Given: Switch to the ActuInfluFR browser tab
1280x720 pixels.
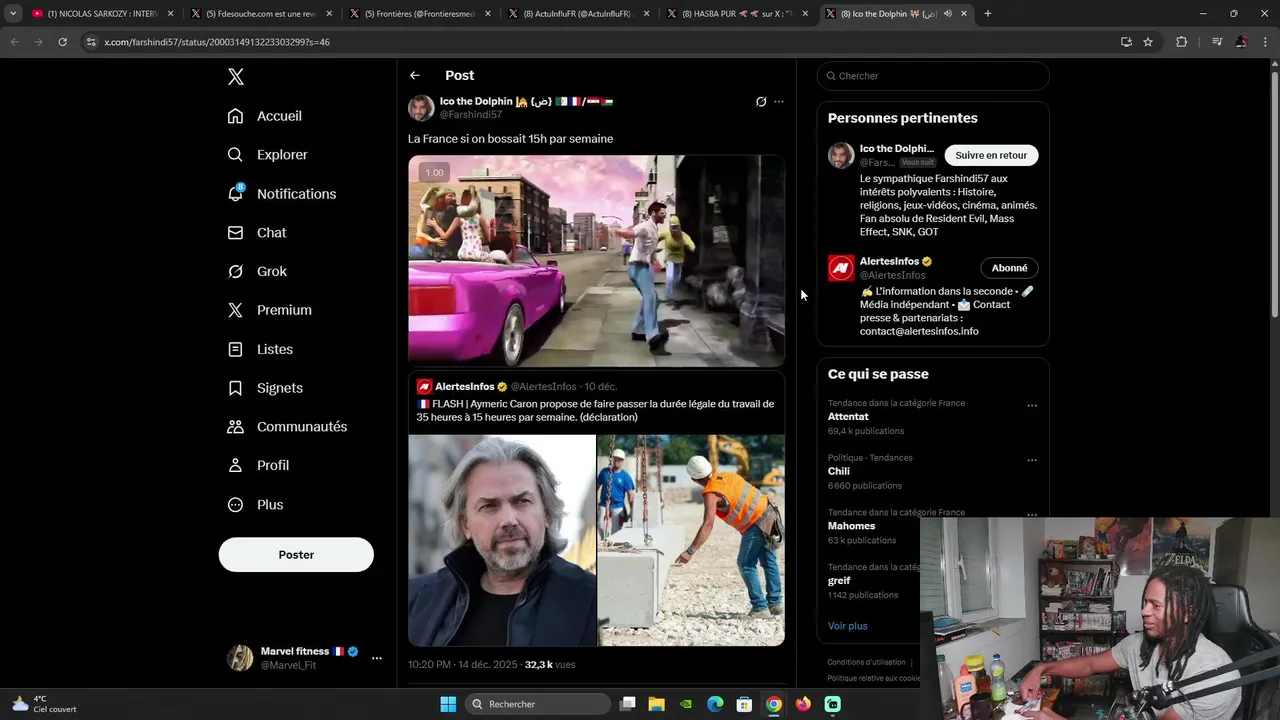Looking at the screenshot, I should (x=579, y=14).
